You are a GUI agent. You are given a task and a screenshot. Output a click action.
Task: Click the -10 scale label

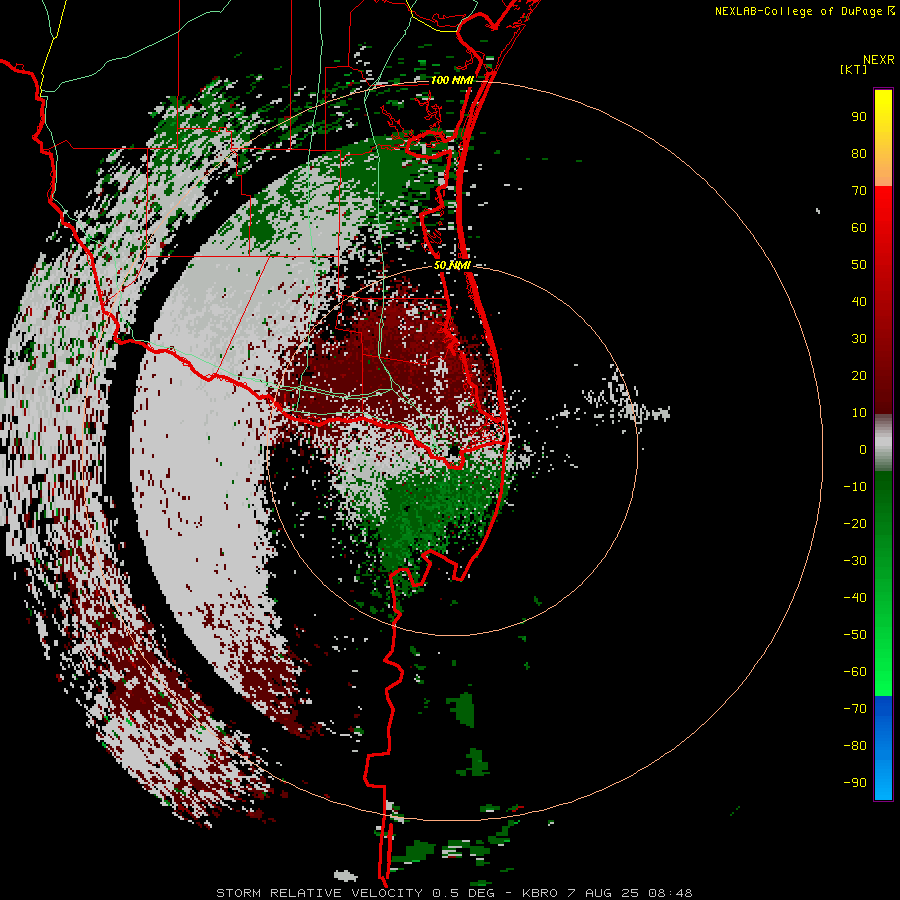(855, 487)
